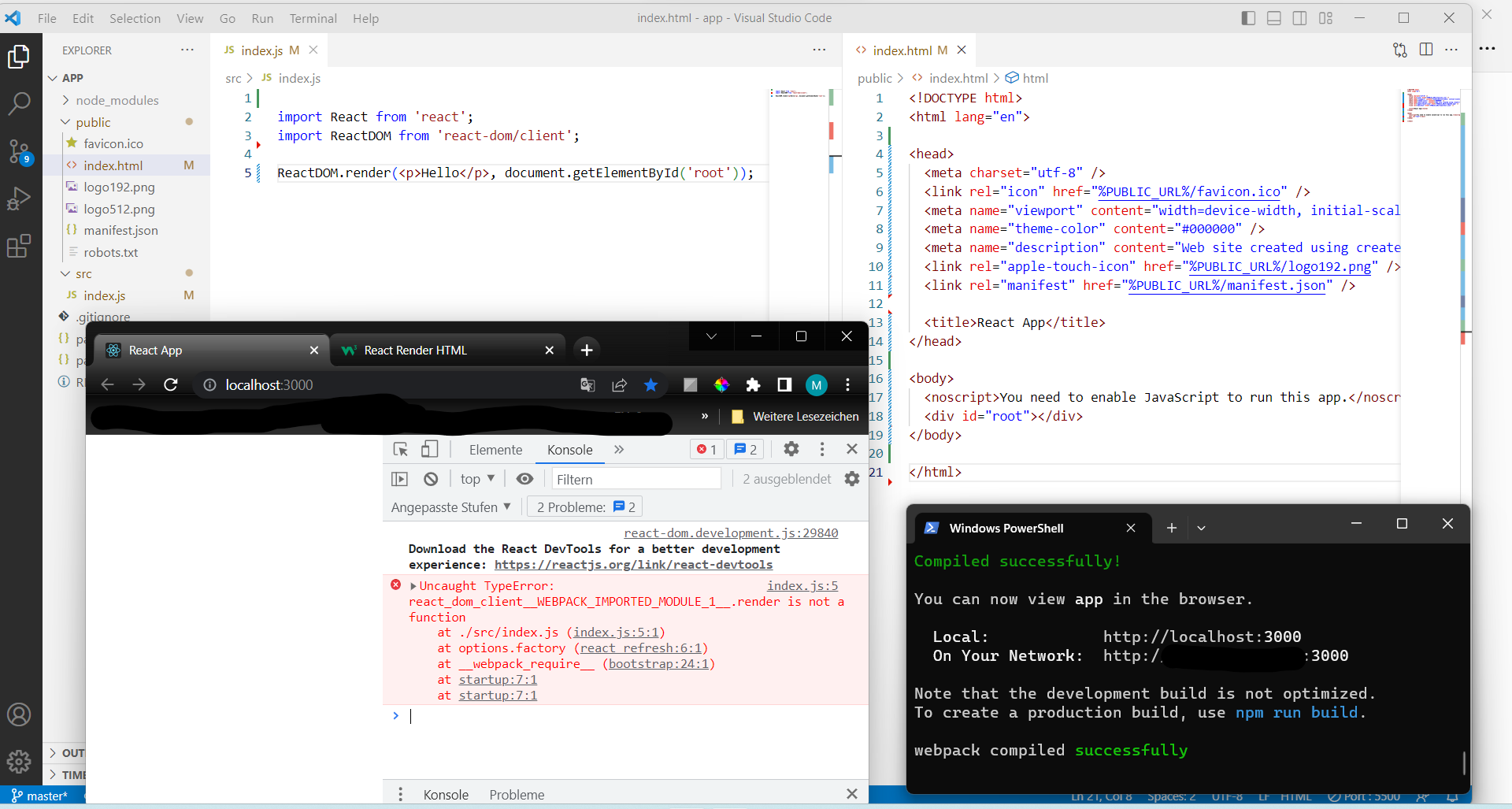1512x809 pixels.
Task: Click the red error count badge in DevTools
Action: click(706, 449)
